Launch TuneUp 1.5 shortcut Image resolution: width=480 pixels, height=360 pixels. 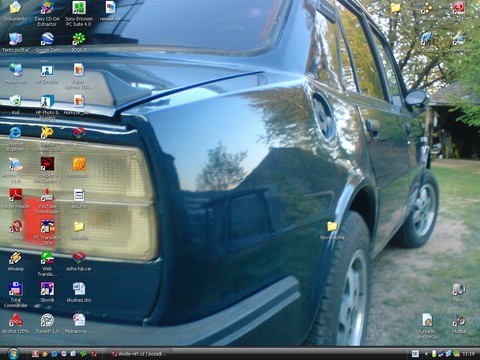click(47, 324)
